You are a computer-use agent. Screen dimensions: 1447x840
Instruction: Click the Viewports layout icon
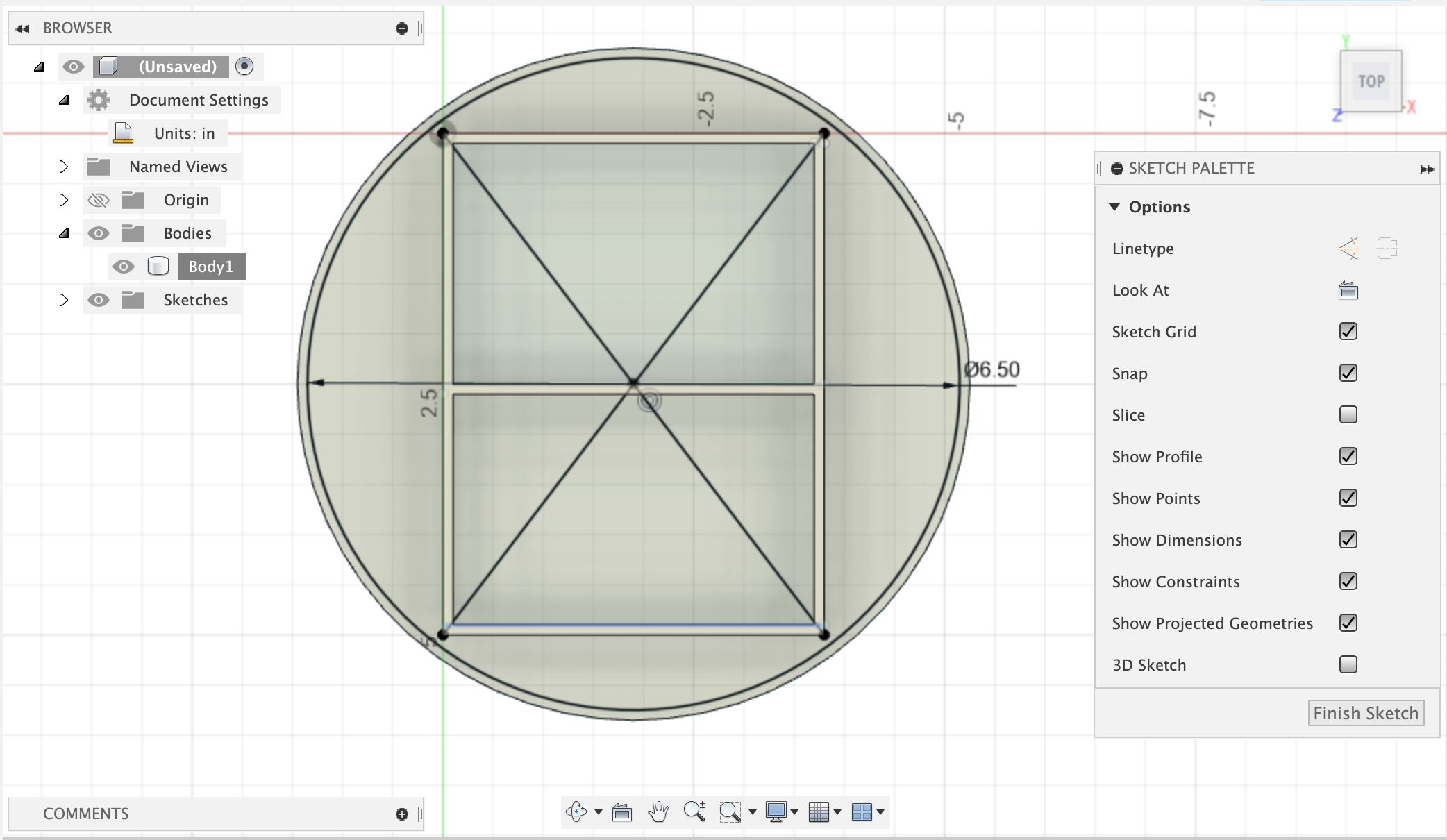click(x=862, y=812)
